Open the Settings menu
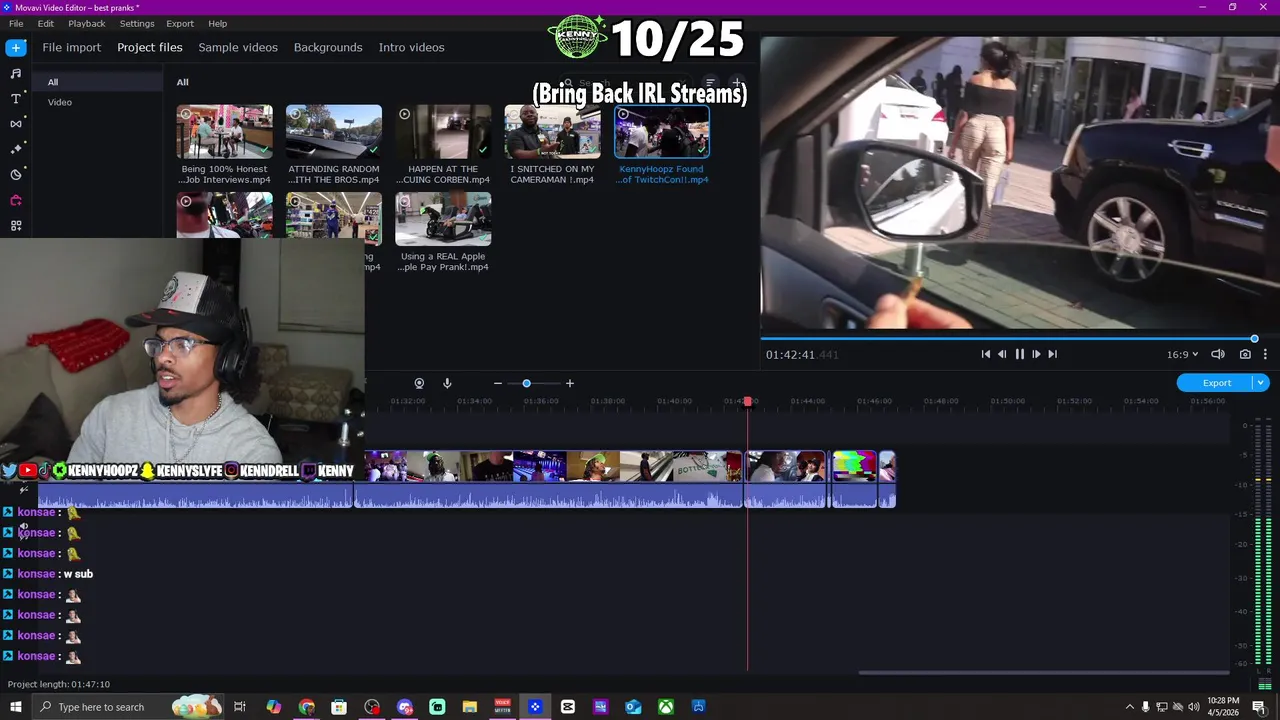Screen dimensions: 1280x720 coord(137,23)
